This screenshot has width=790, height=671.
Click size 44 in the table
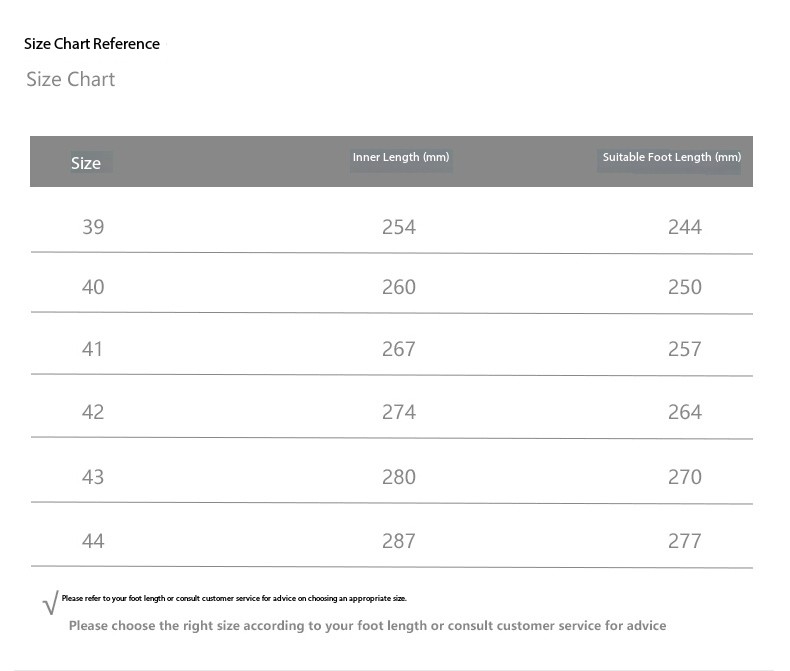point(93,541)
